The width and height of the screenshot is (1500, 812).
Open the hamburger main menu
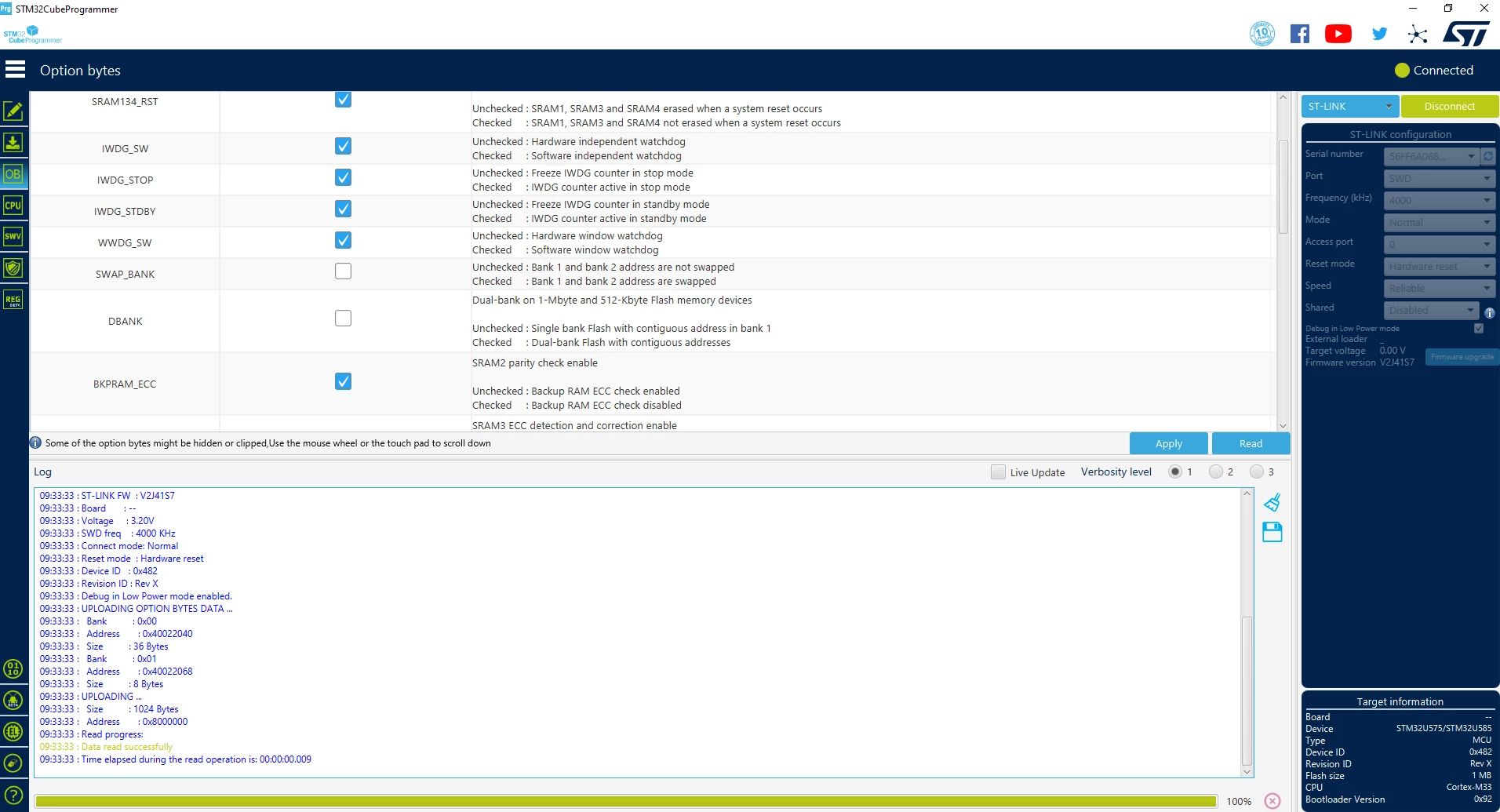coord(15,70)
